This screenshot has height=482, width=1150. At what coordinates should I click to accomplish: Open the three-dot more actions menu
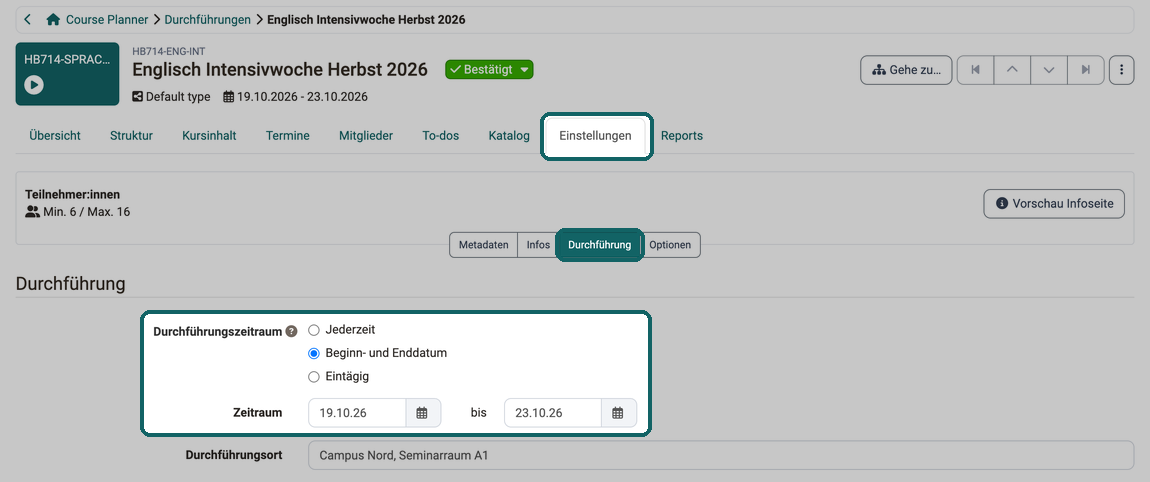tap(1121, 70)
